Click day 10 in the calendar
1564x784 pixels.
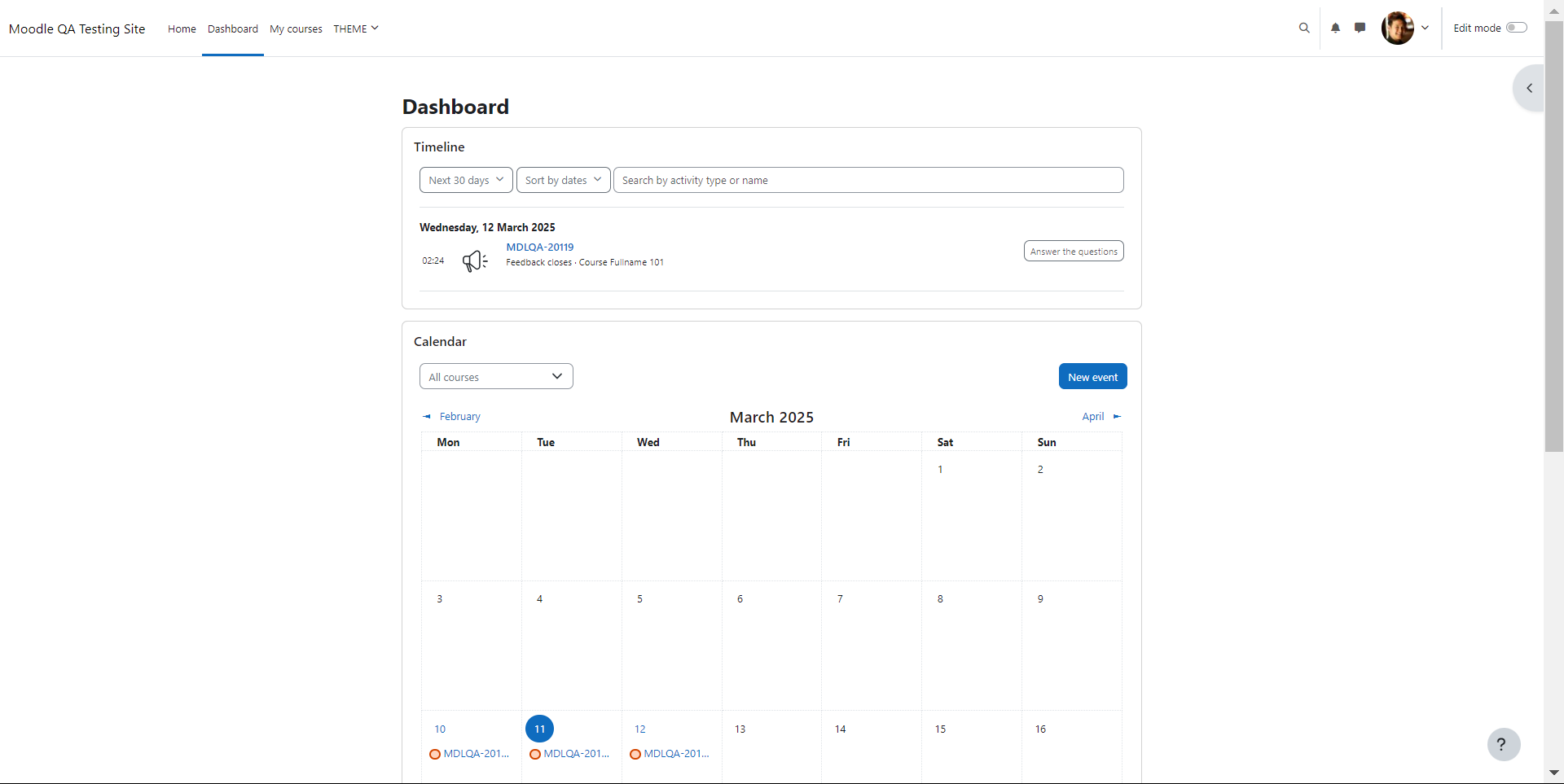(x=440, y=729)
